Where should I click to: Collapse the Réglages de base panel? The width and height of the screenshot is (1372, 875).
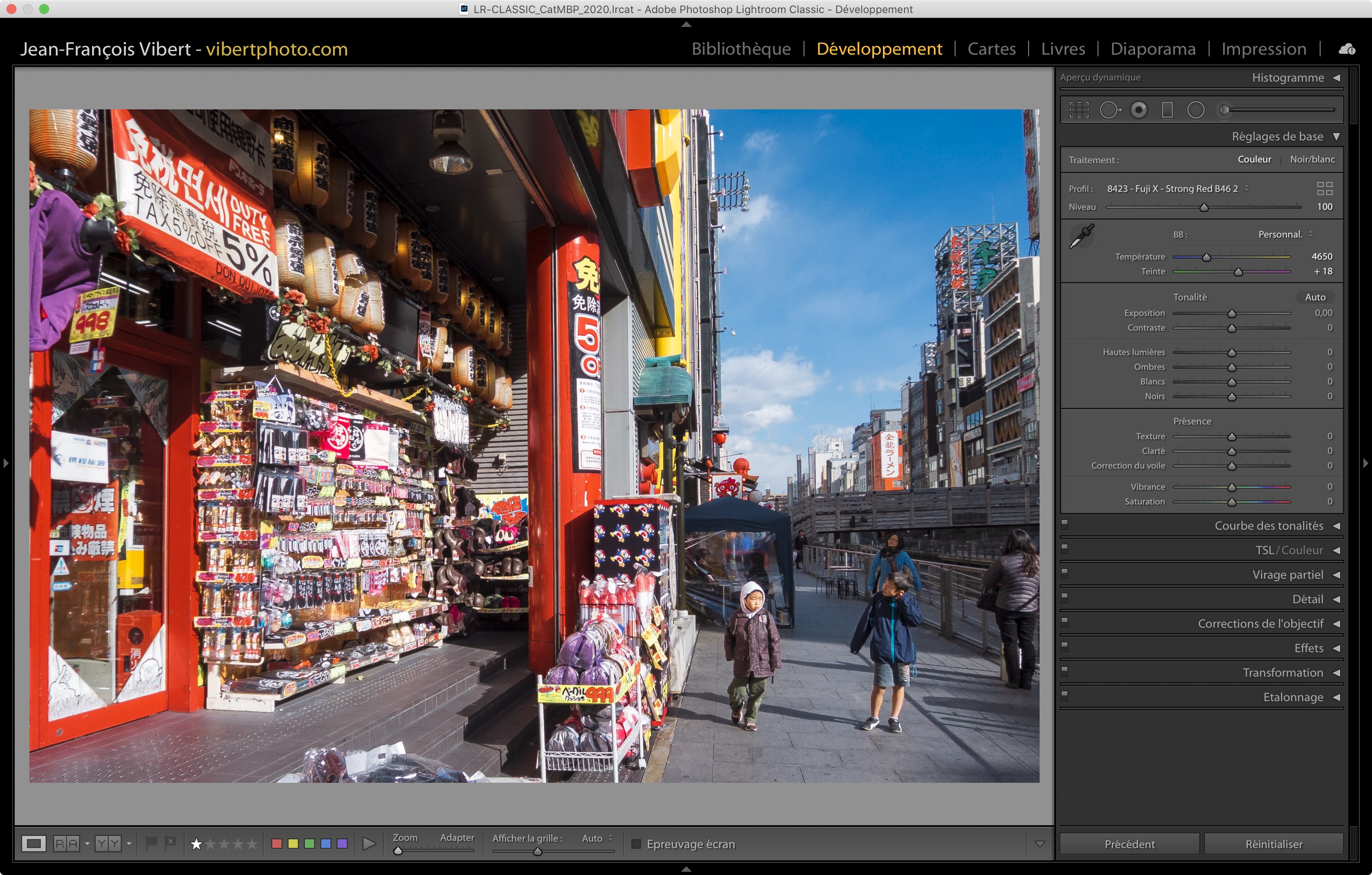tap(1336, 137)
